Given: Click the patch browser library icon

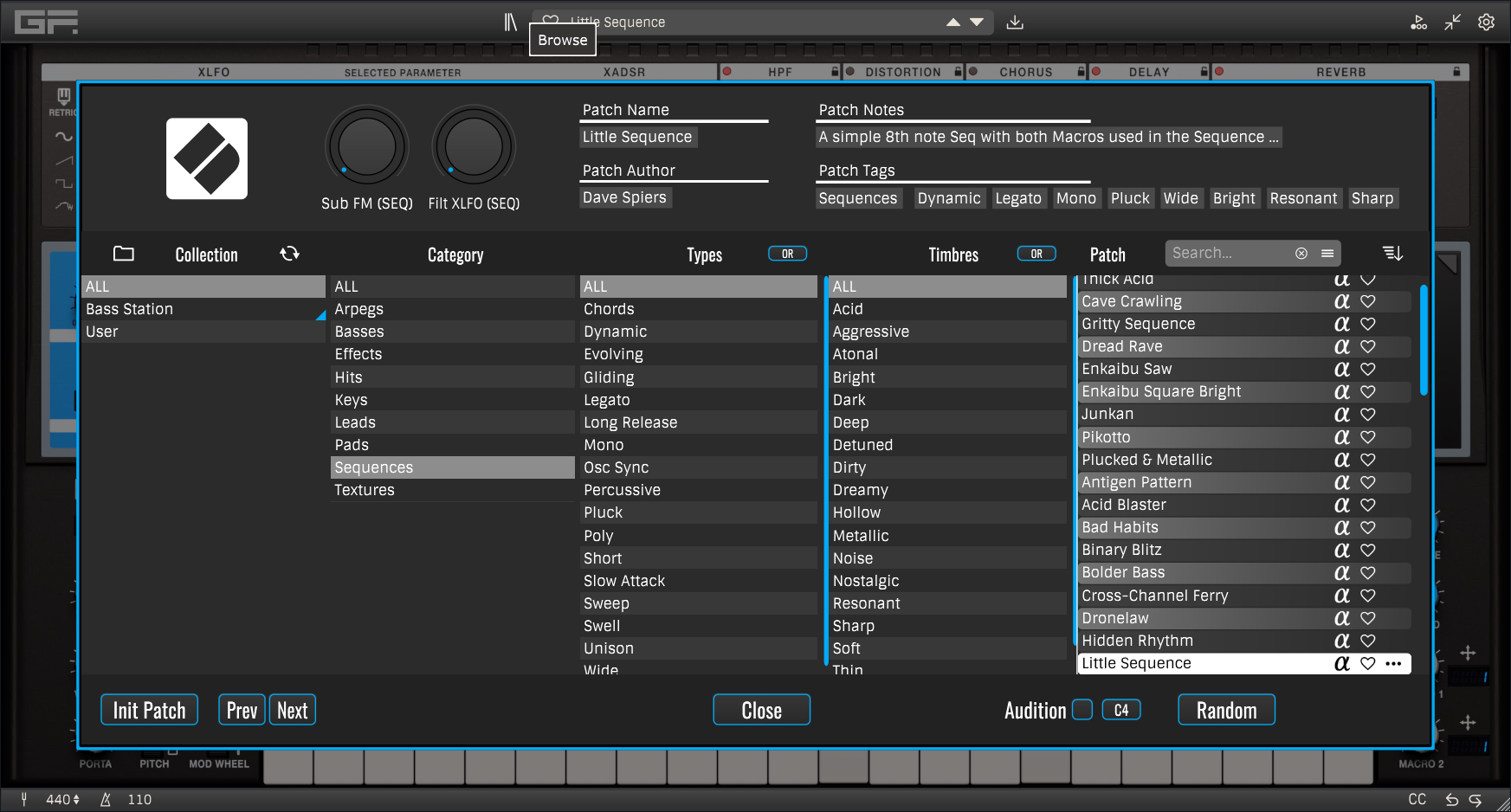Looking at the screenshot, I should tap(511, 23).
